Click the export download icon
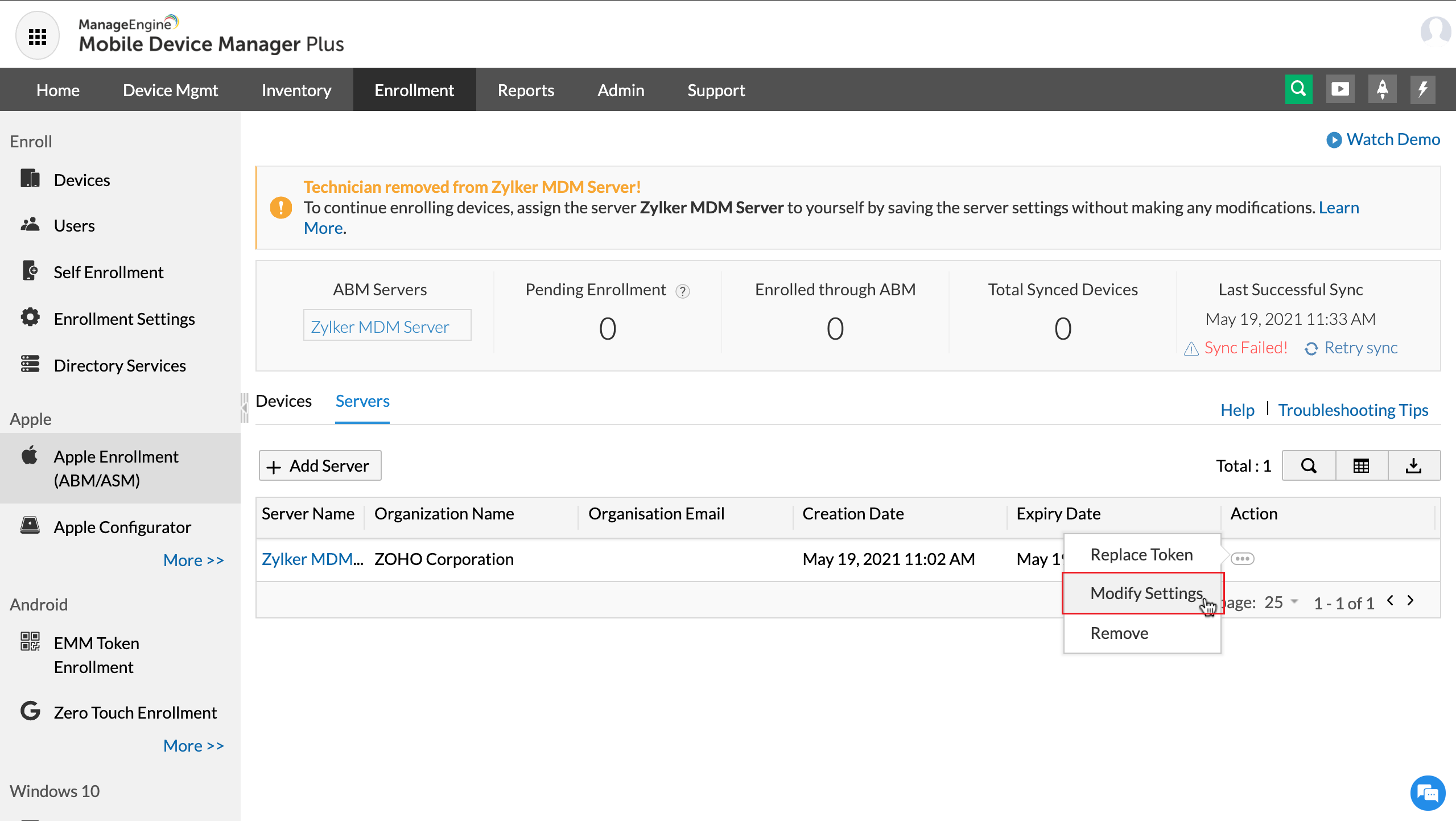Image resolution: width=1456 pixels, height=821 pixels. click(x=1413, y=466)
